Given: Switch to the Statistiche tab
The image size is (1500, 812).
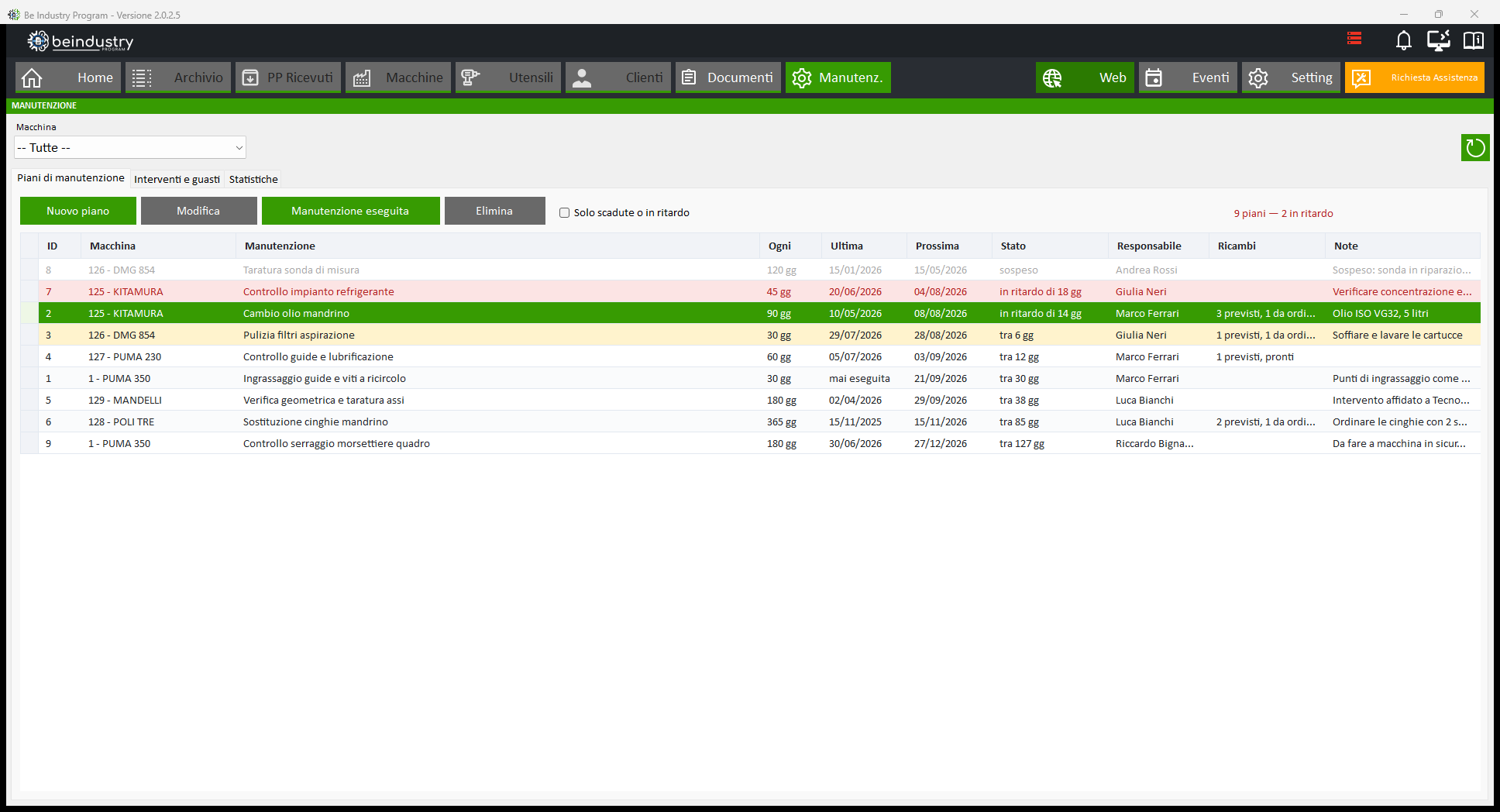Looking at the screenshot, I should coord(253,179).
